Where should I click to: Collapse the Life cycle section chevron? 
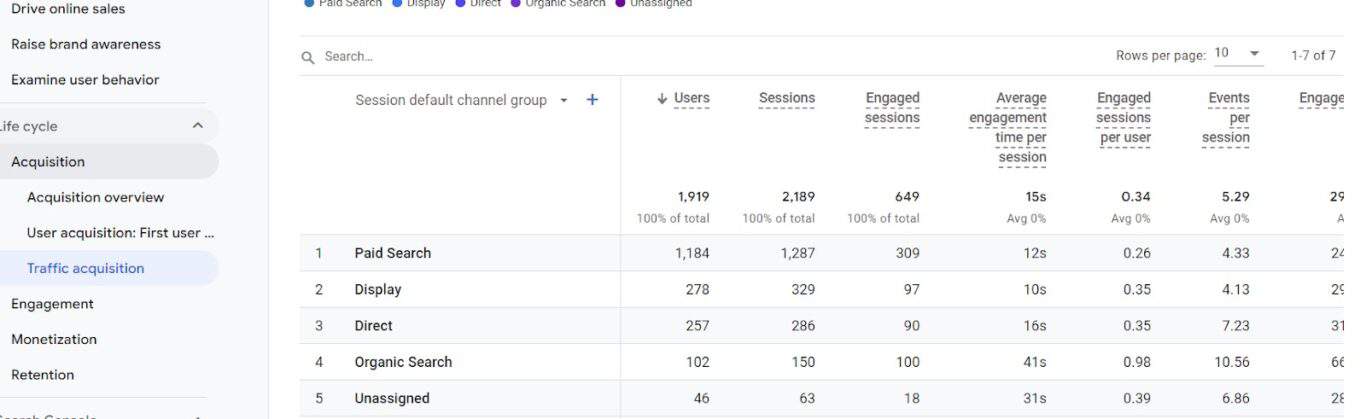(x=197, y=126)
